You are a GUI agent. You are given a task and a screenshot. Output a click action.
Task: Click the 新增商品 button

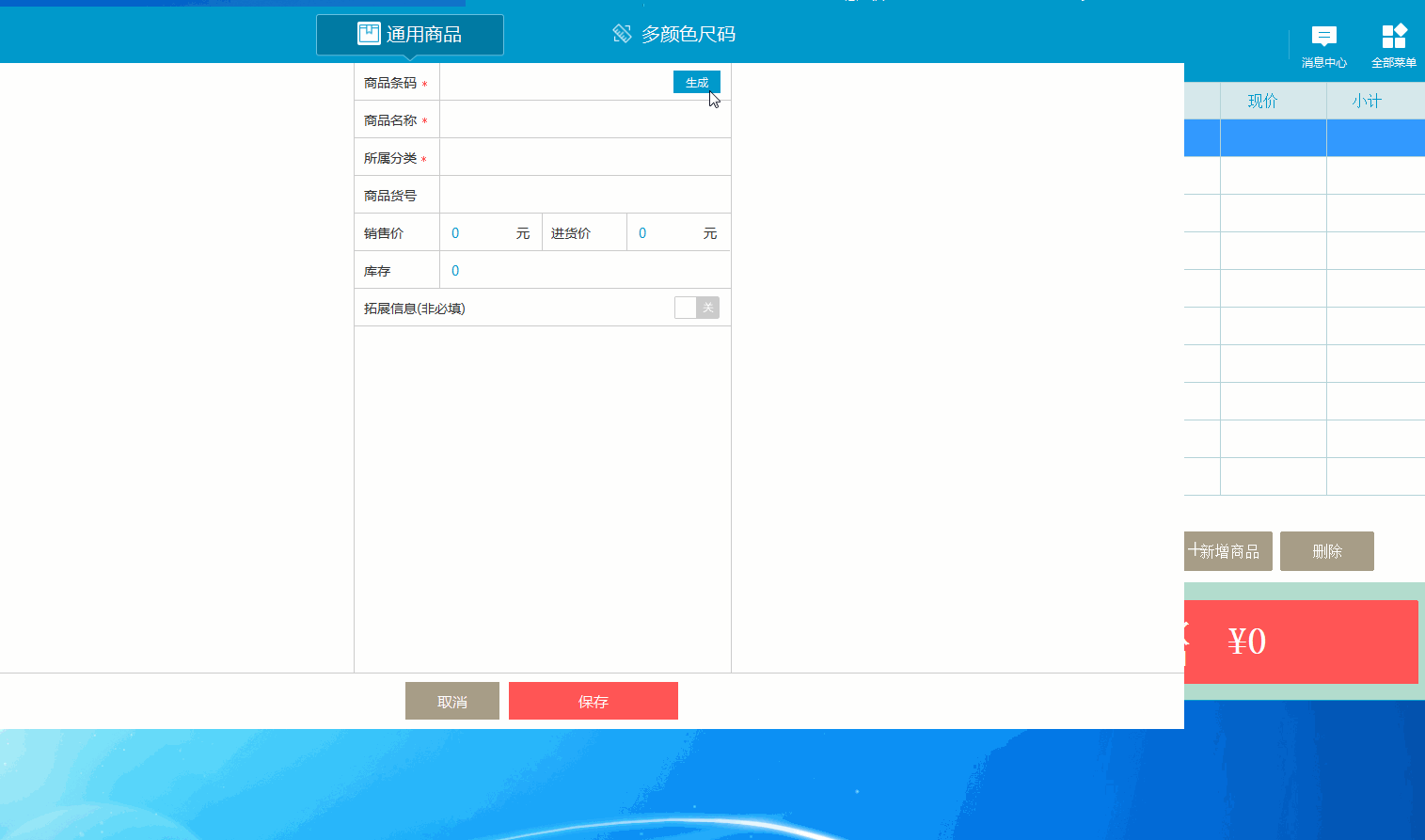tap(1227, 551)
